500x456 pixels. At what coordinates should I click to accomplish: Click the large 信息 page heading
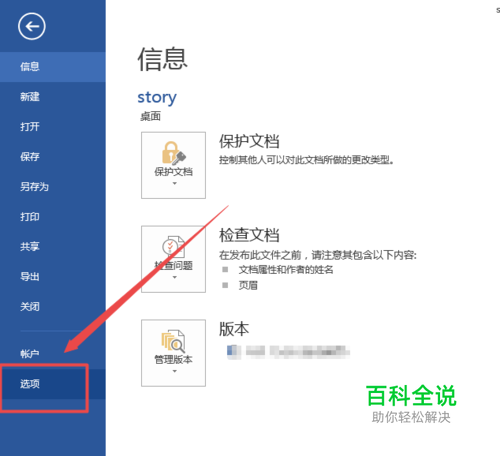tap(162, 59)
